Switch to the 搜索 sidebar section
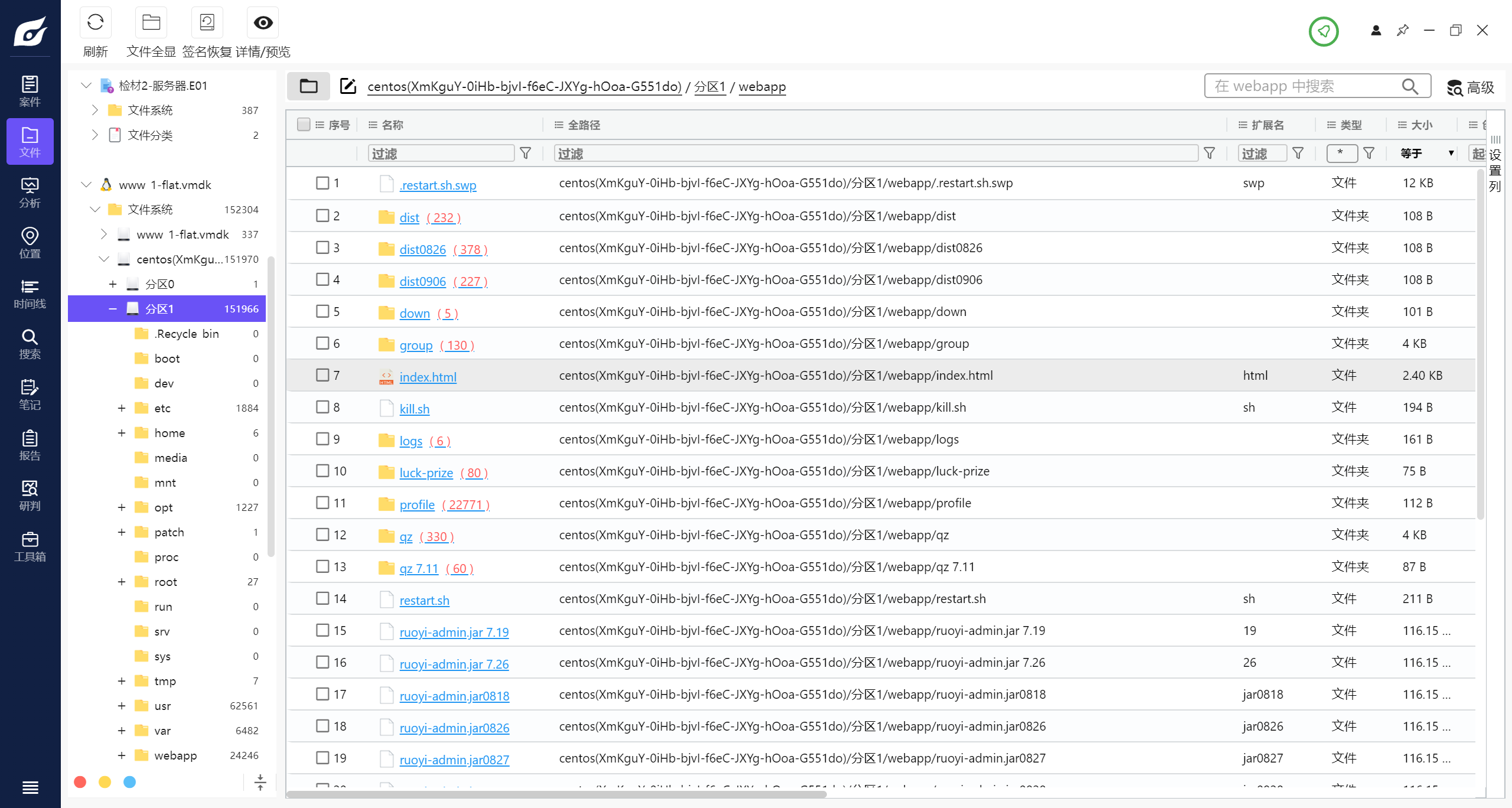Image resolution: width=1512 pixels, height=808 pixels. click(30, 344)
